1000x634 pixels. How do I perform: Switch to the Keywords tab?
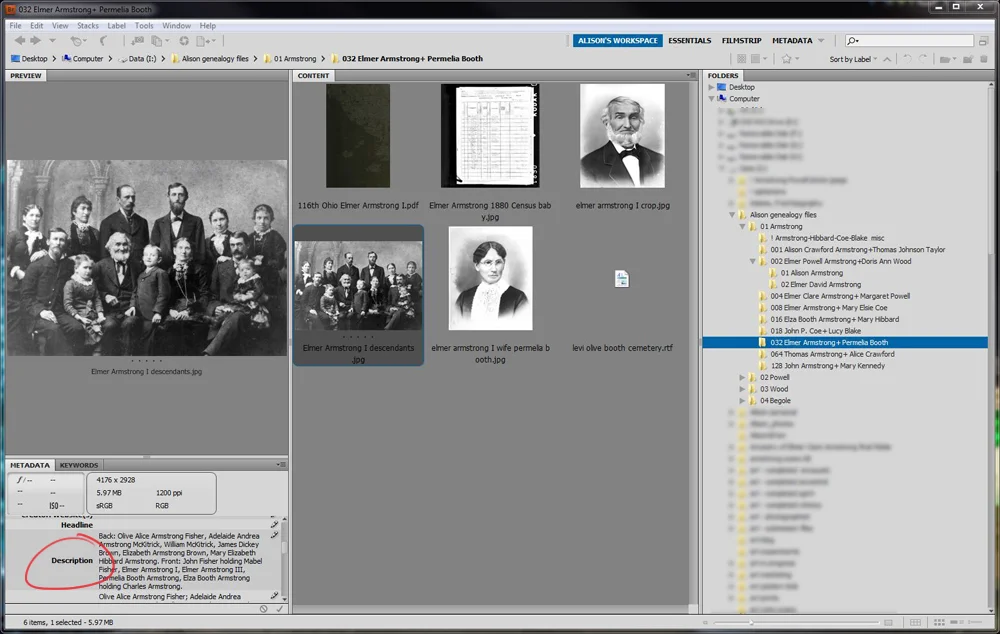tap(78, 464)
